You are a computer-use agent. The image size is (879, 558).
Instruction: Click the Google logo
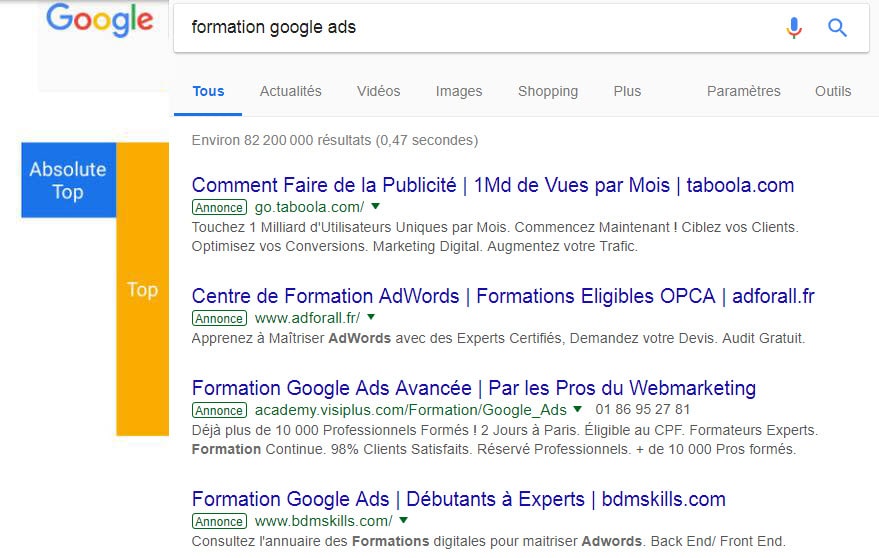coord(99,20)
